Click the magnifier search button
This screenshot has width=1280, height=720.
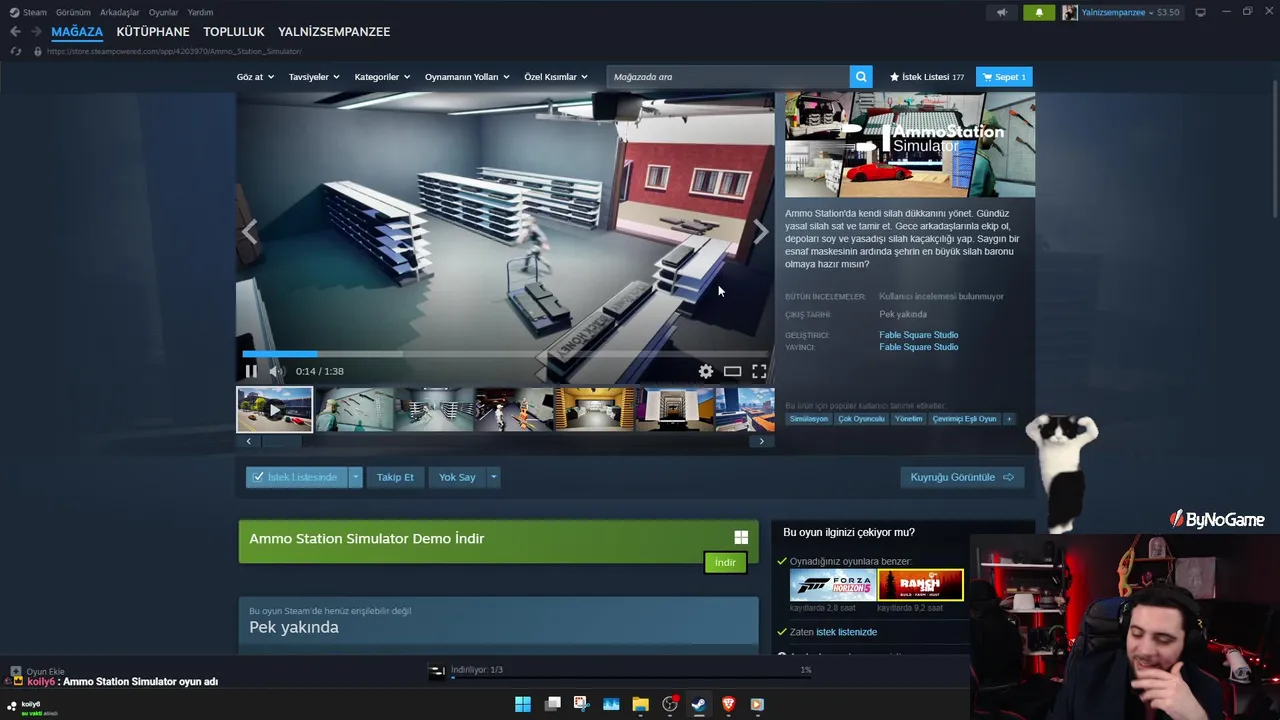(x=861, y=77)
